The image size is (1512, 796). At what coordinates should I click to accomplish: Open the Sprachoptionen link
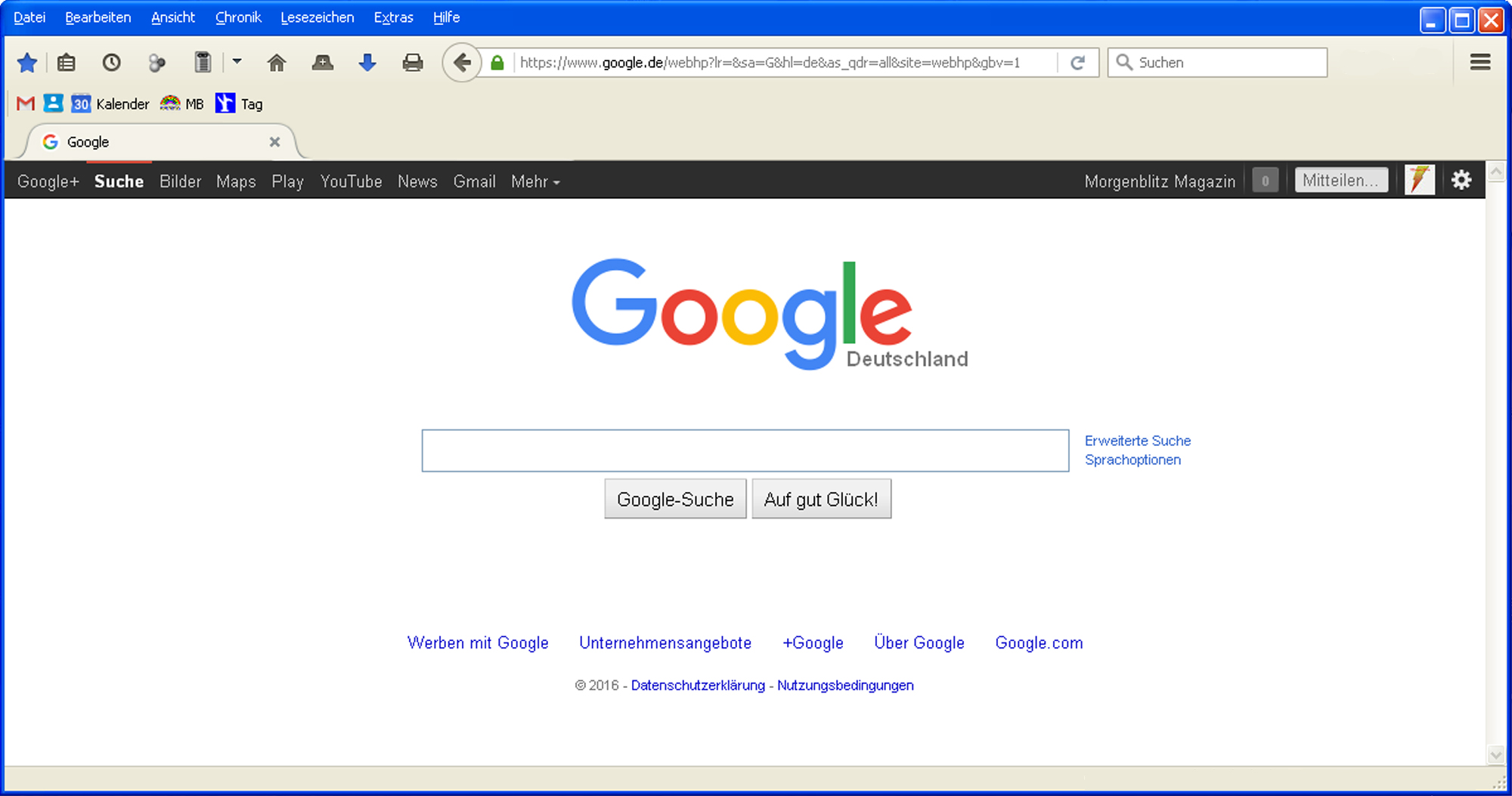click(1132, 460)
